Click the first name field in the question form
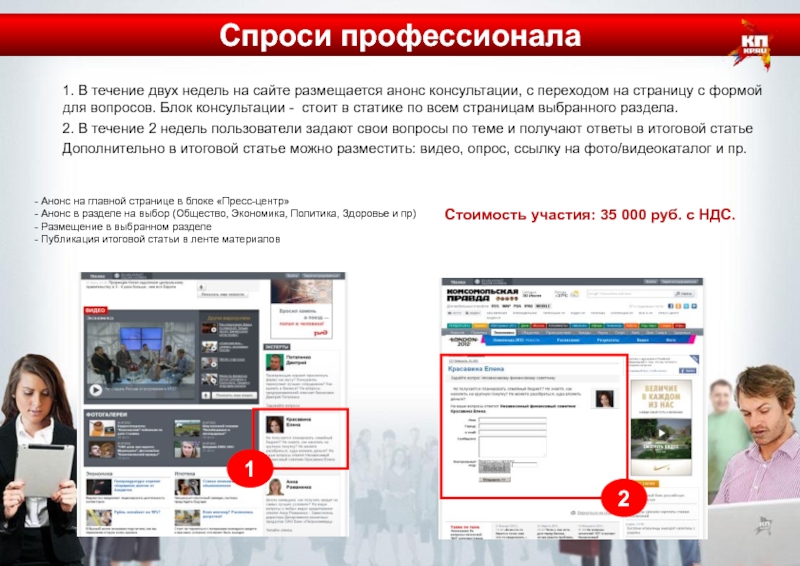 click(x=512, y=420)
